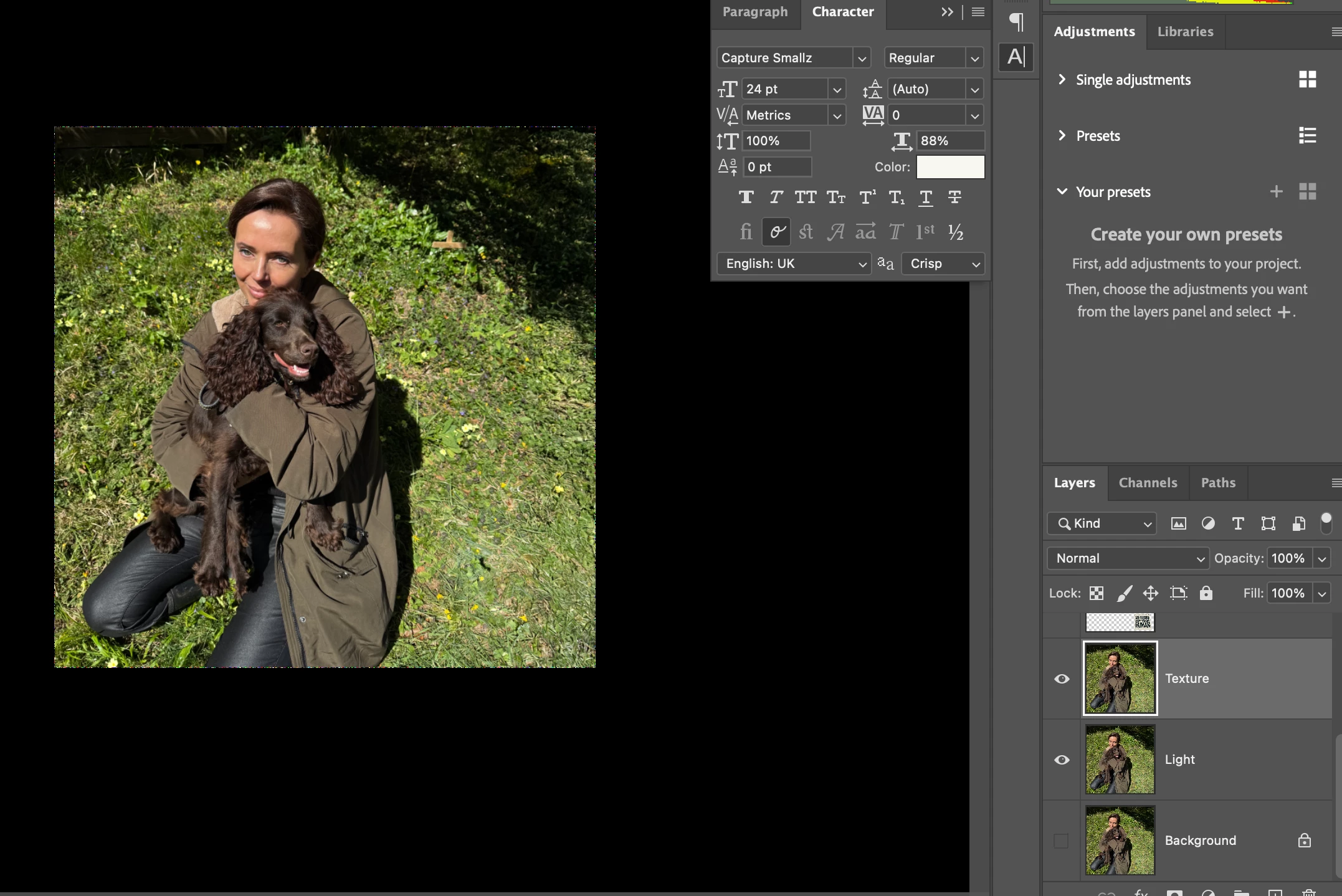Click the Lock all layer attributes icon
The height and width of the screenshot is (896, 1342).
click(1206, 593)
